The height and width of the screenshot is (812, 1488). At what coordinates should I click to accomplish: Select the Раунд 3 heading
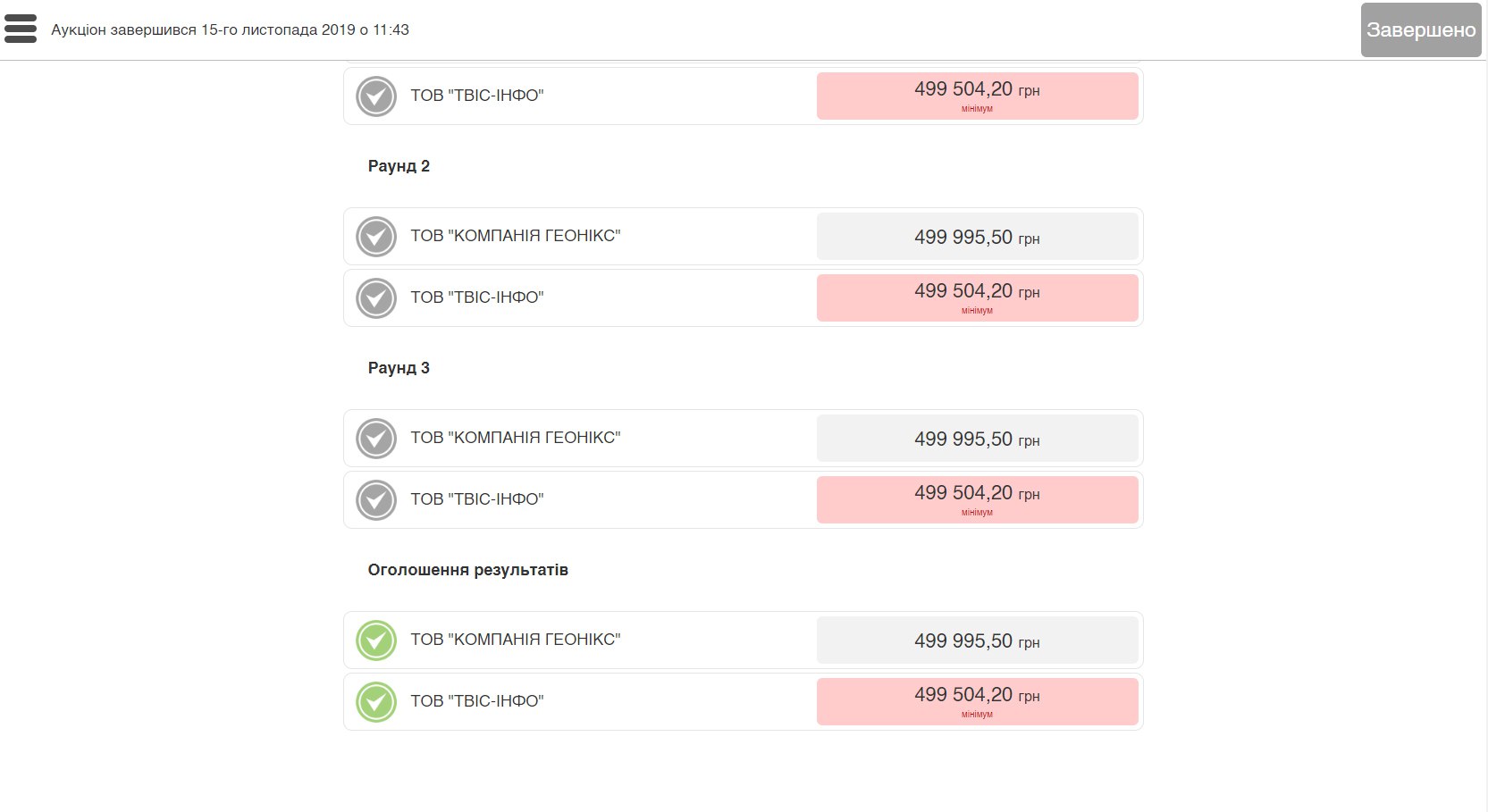point(399,368)
